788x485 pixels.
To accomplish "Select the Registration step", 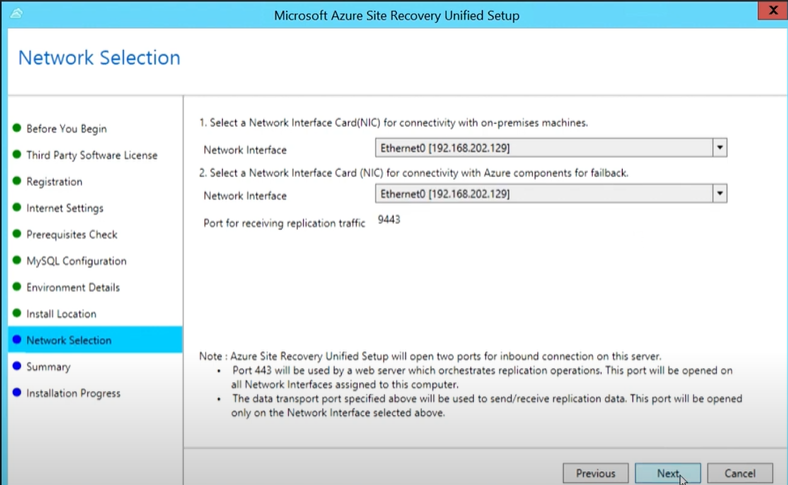I will [54, 181].
